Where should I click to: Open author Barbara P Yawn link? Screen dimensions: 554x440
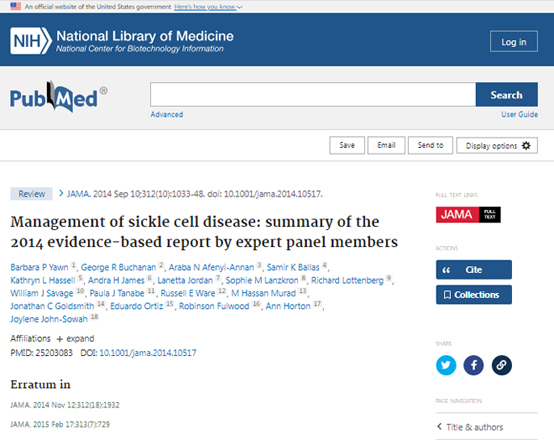click(39, 267)
